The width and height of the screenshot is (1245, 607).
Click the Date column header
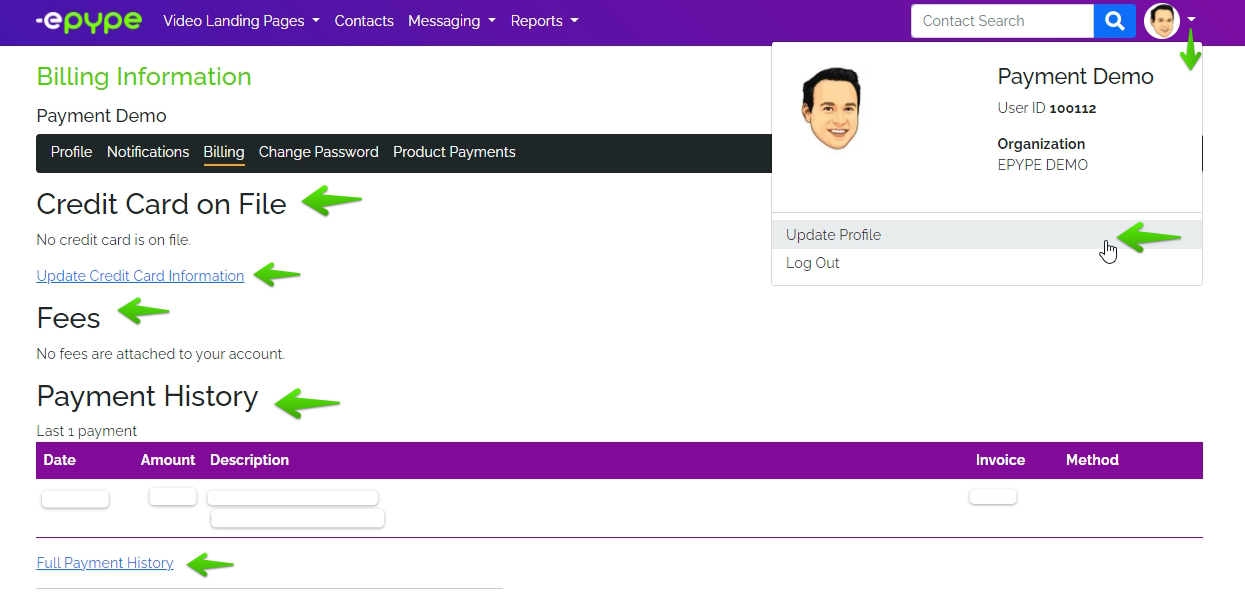pyautogui.click(x=60, y=460)
